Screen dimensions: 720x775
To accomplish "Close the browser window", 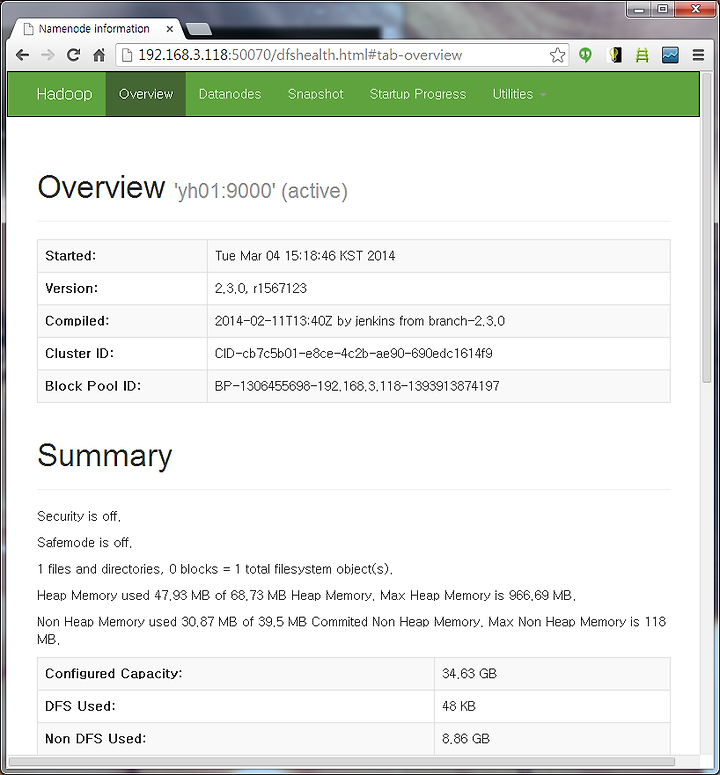I will pos(696,9).
